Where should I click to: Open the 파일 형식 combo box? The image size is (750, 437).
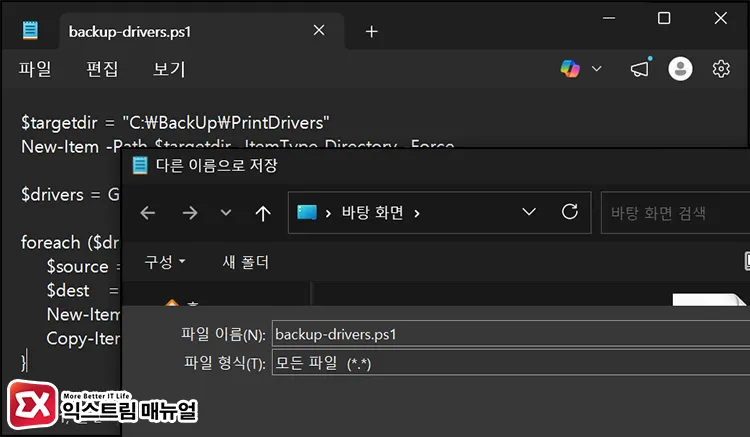click(x=511, y=362)
